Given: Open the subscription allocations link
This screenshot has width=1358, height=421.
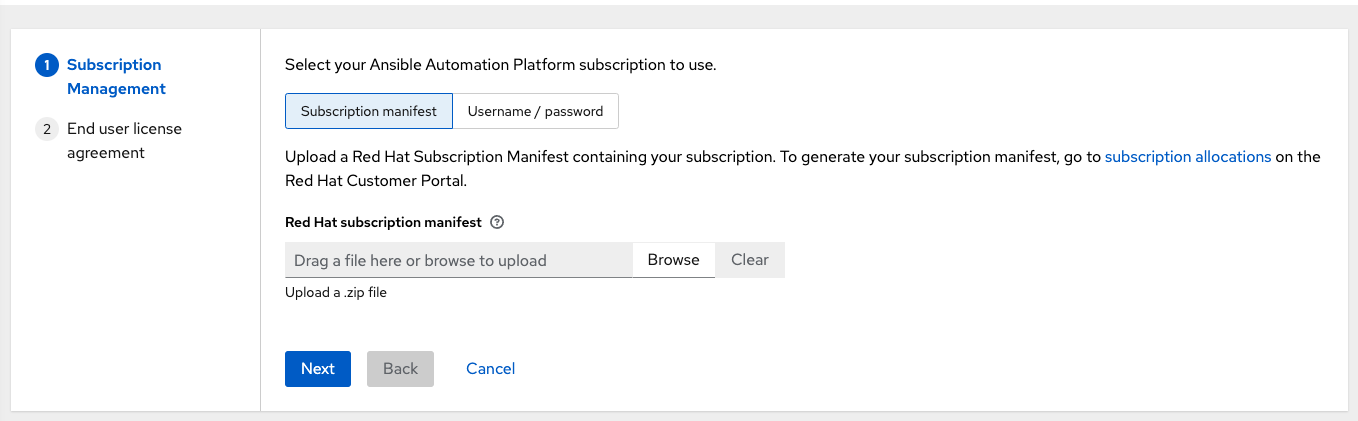Looking at the screenshot, I should click(x=1187, y=157).
